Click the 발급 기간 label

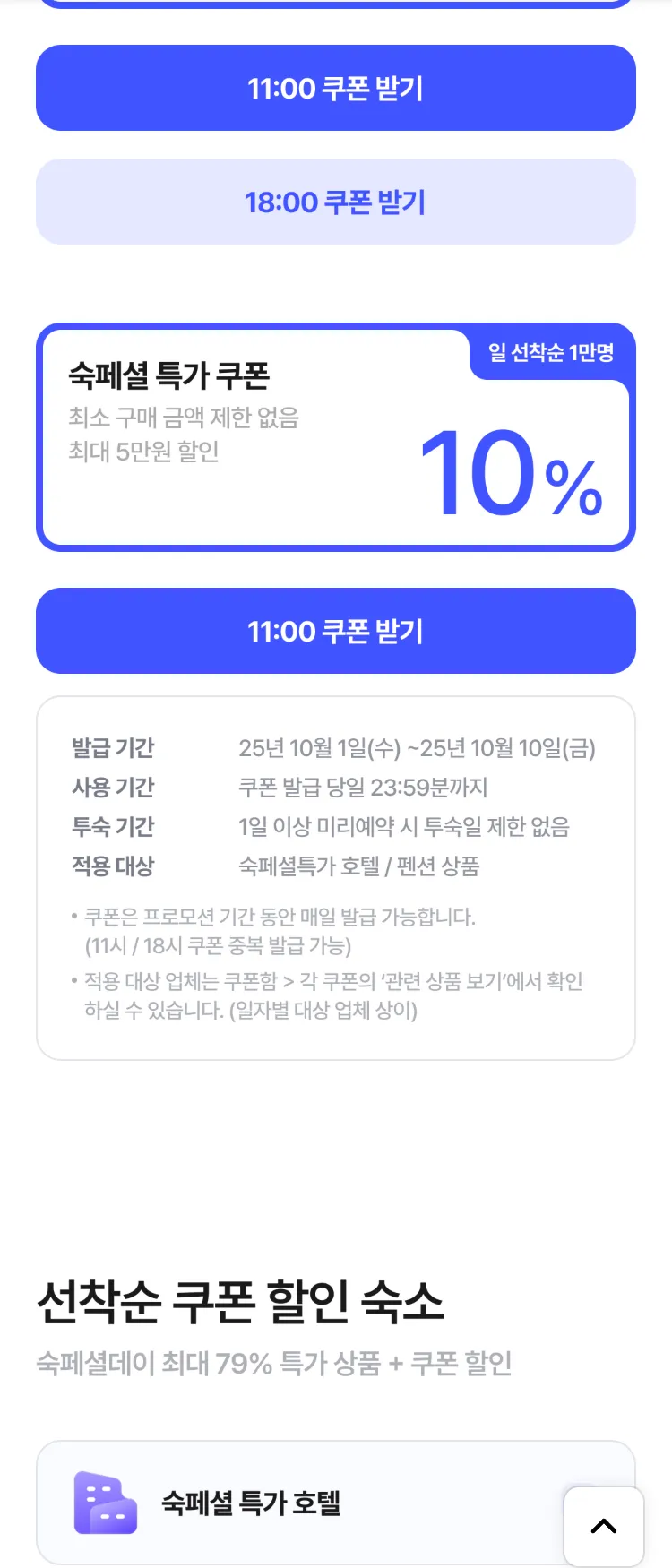pyautogui.click(x=113, y=747)
